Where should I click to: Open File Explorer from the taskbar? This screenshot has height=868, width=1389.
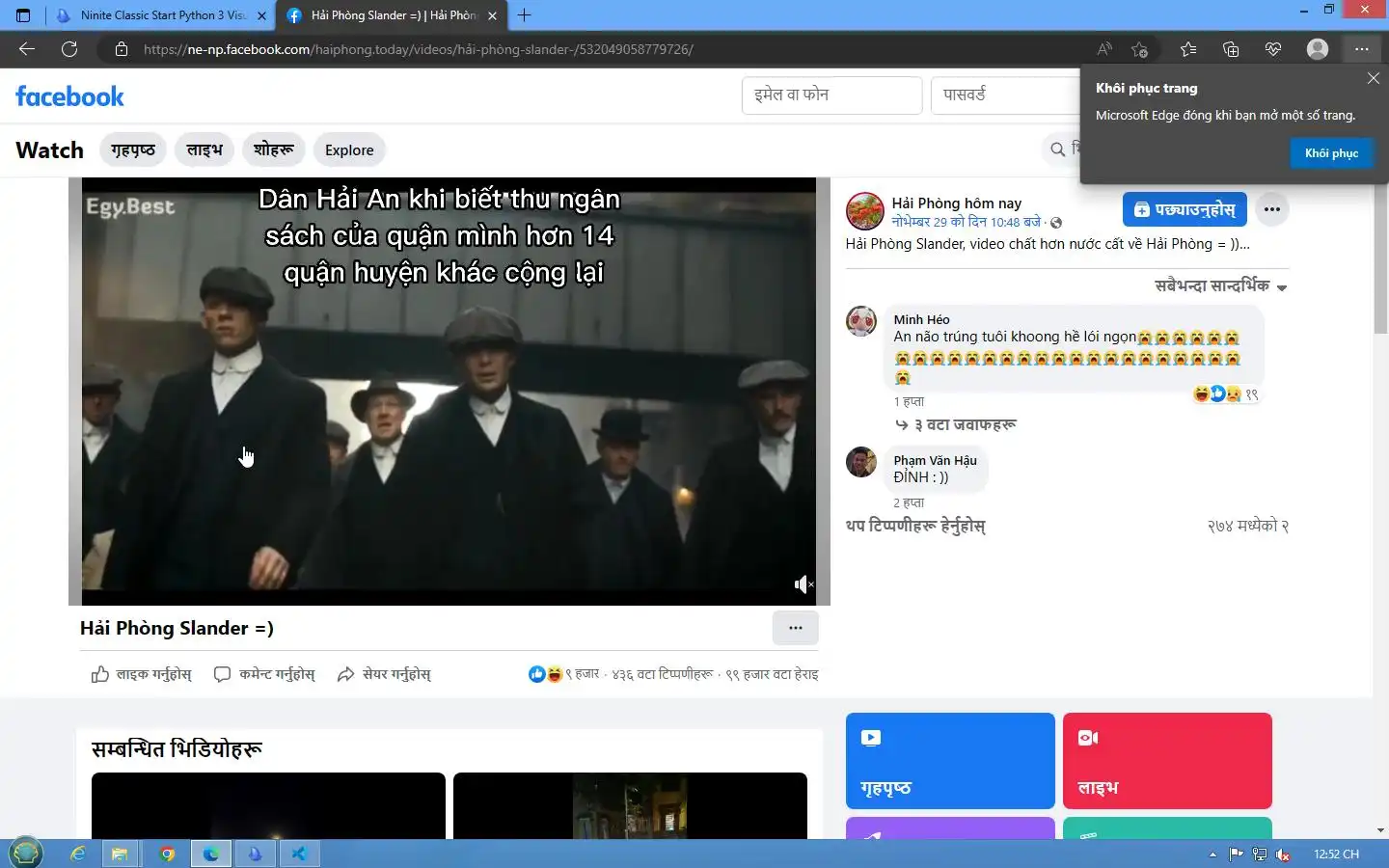coord(120,854)
